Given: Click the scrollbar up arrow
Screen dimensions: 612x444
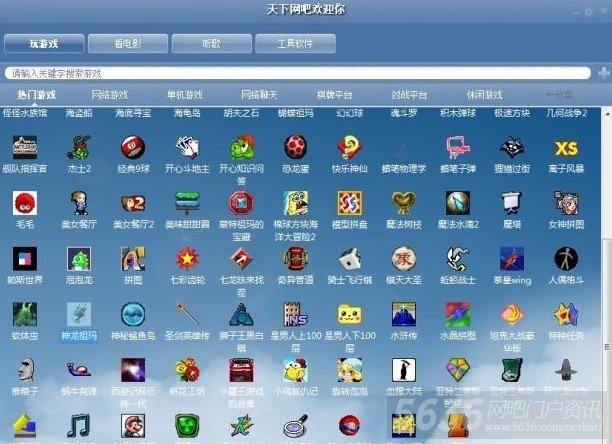Looking at the screenshot, I should pos(607,114).
